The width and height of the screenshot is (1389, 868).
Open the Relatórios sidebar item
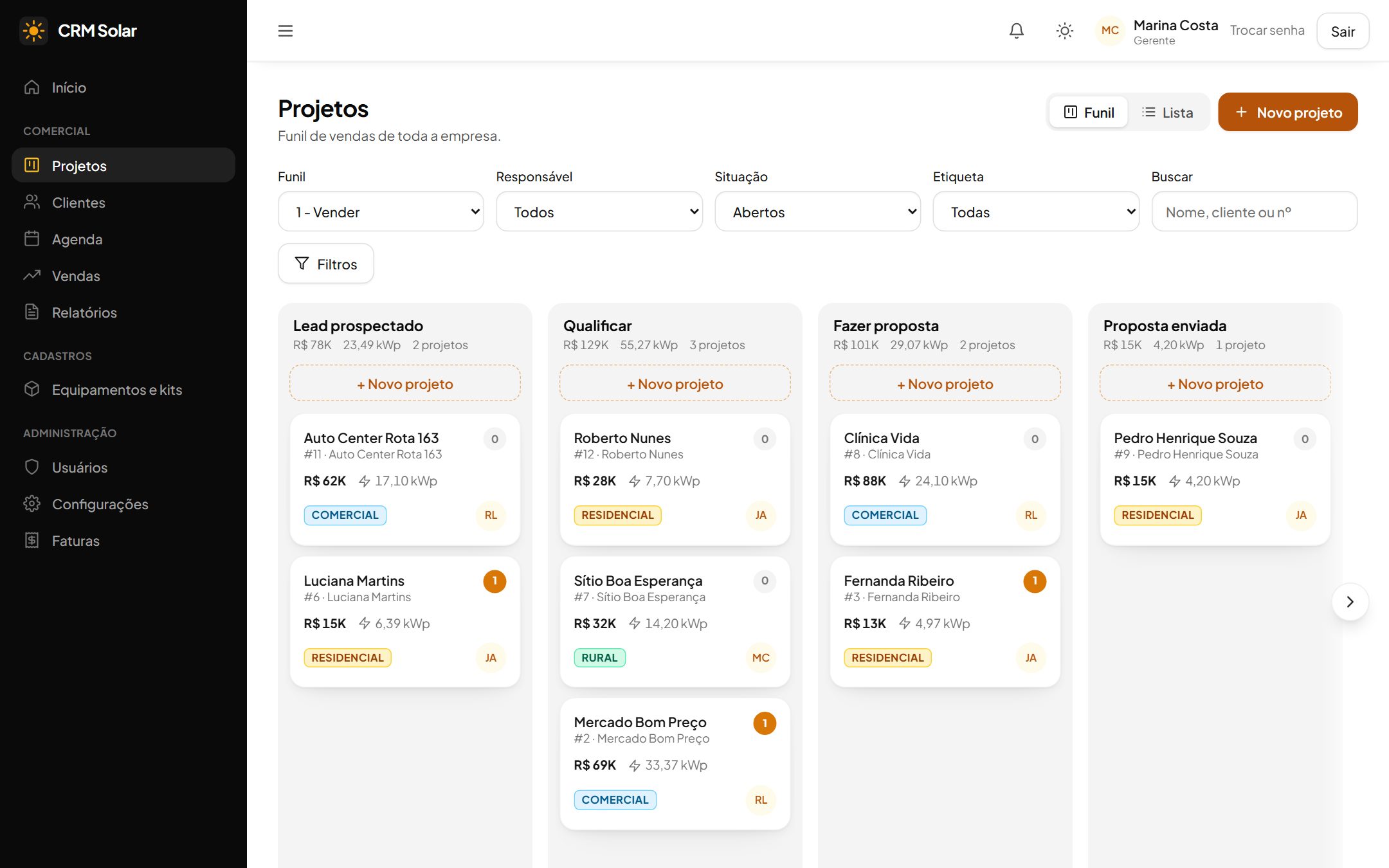123,312
